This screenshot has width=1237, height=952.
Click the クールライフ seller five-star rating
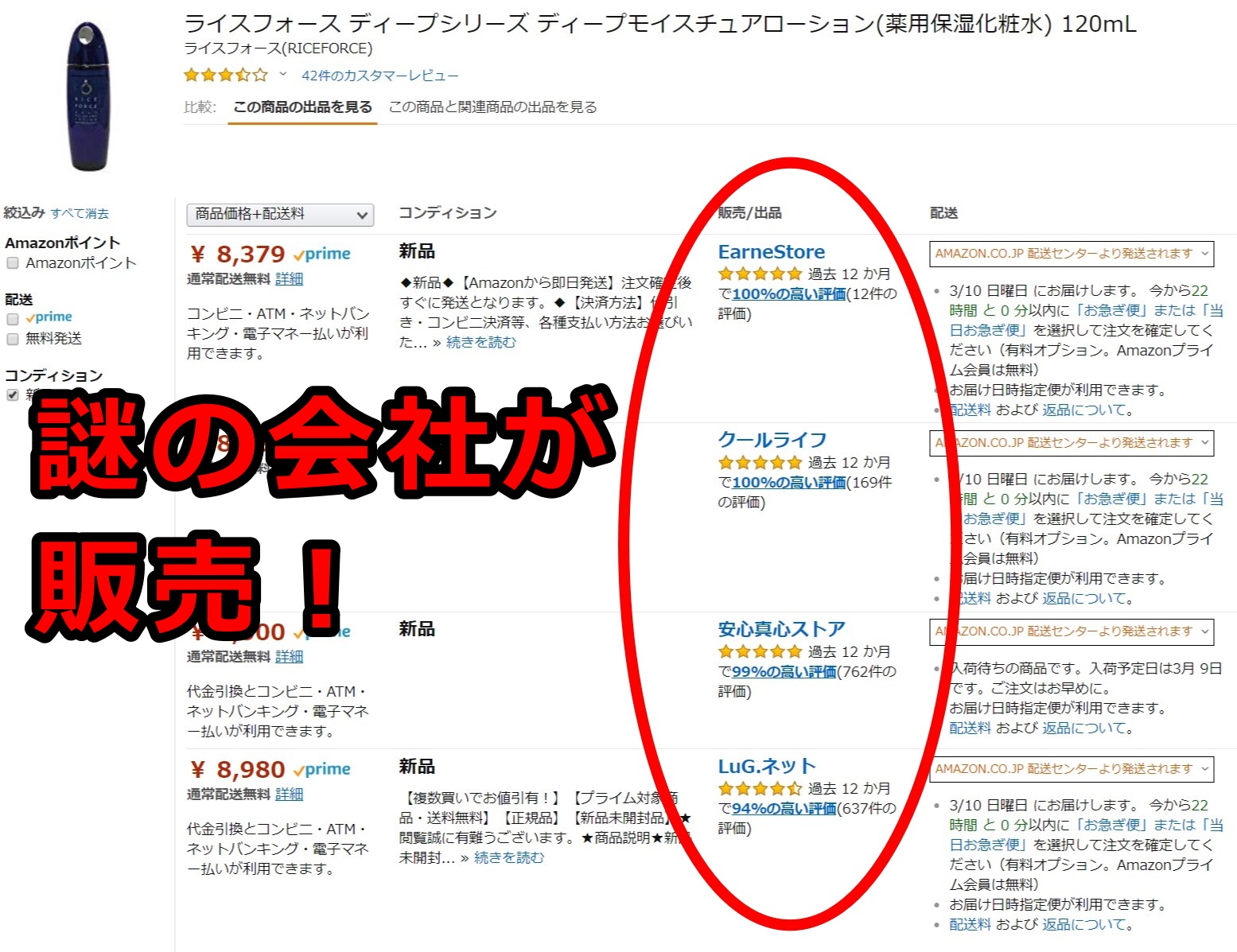pos(760,462)
